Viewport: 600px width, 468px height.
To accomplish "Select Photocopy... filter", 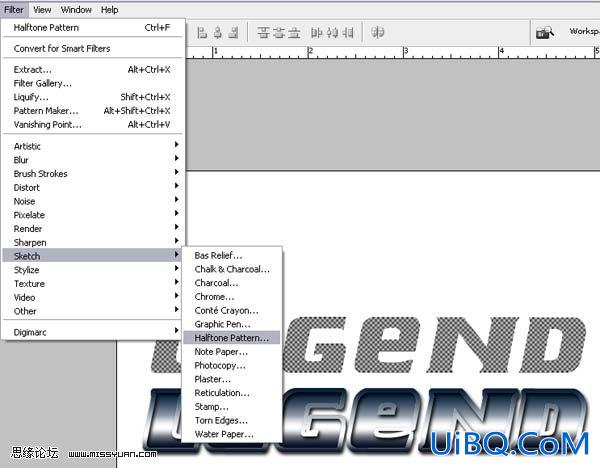I will tap(232, 365).
